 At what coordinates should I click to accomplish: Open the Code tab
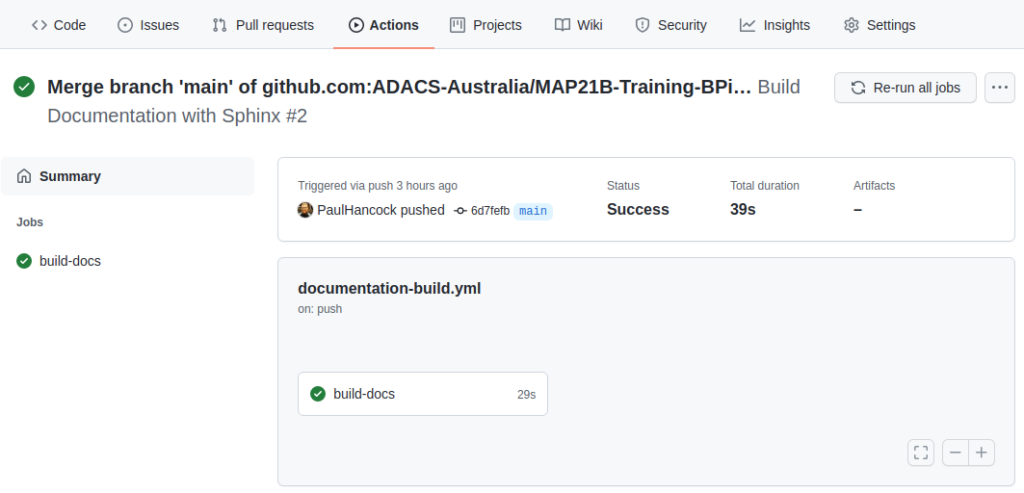click(59, 25)
